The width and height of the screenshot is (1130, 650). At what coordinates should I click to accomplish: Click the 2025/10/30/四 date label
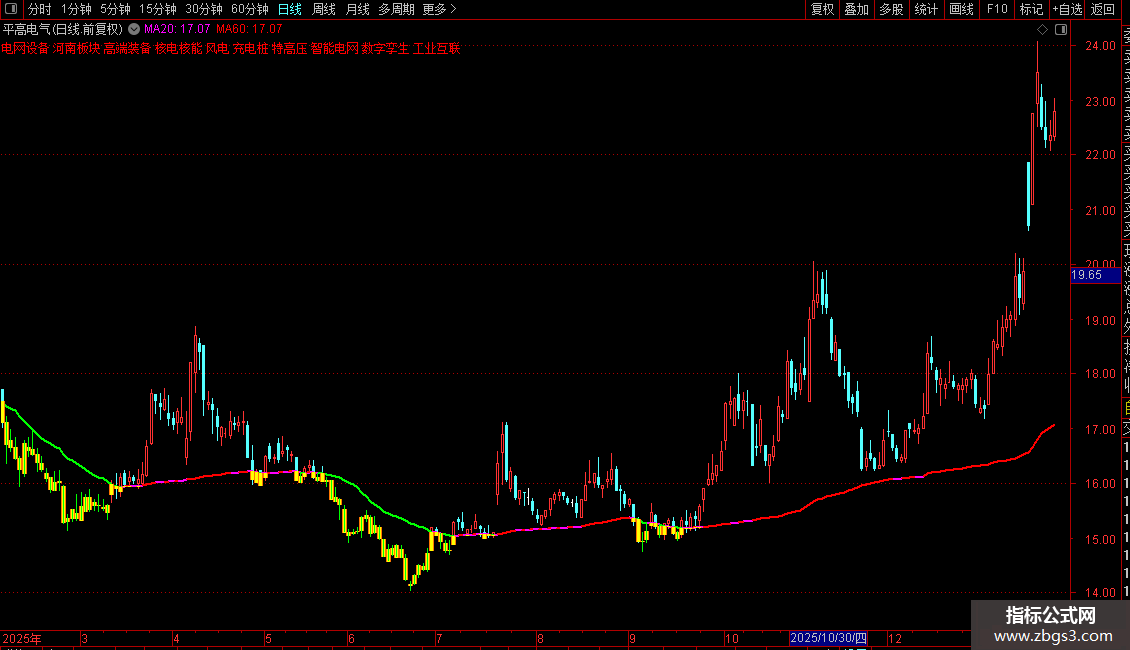click(x=828, y=638)
